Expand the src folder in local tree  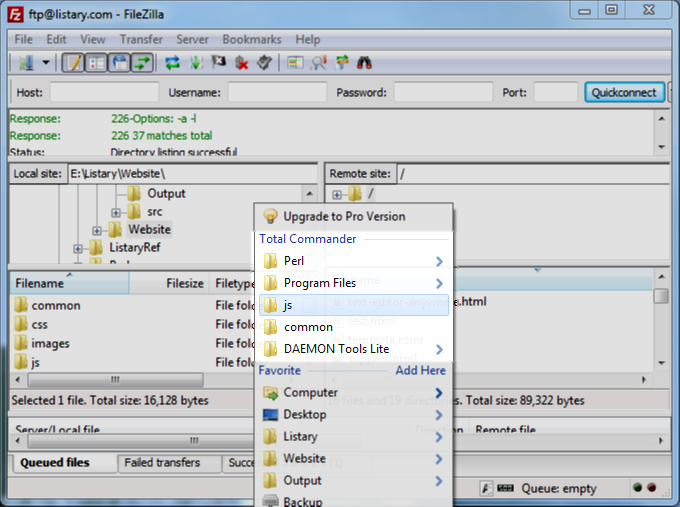[115, 213]
